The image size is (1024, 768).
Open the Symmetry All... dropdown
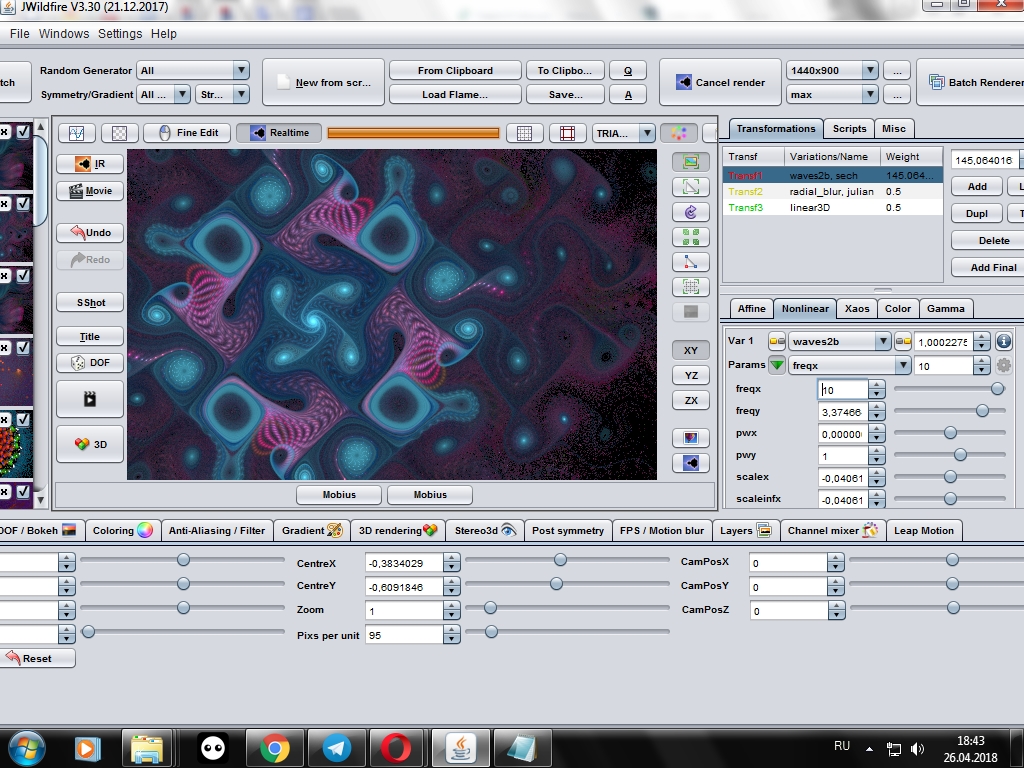click(x=163, y=95)
